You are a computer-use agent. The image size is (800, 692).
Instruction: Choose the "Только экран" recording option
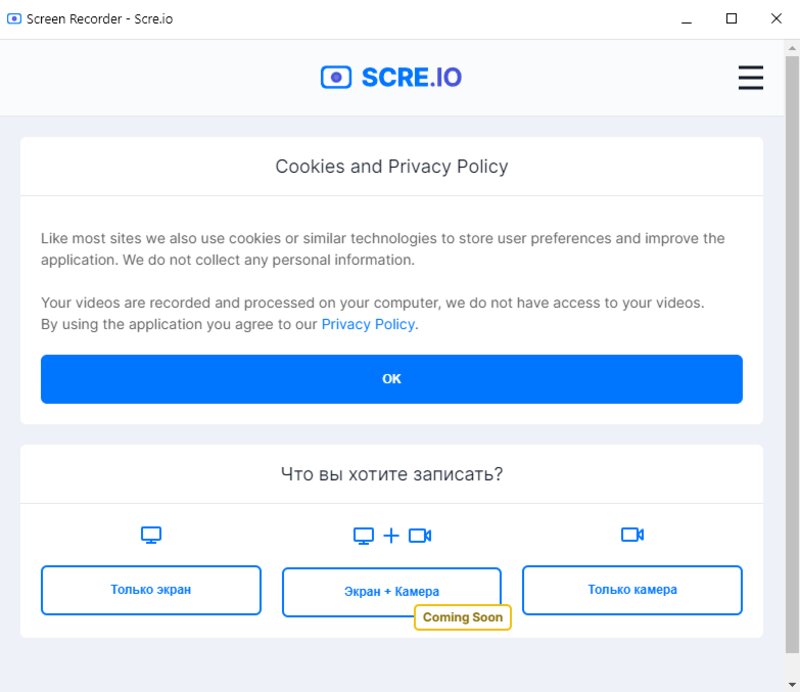click(x=150, y=590)
